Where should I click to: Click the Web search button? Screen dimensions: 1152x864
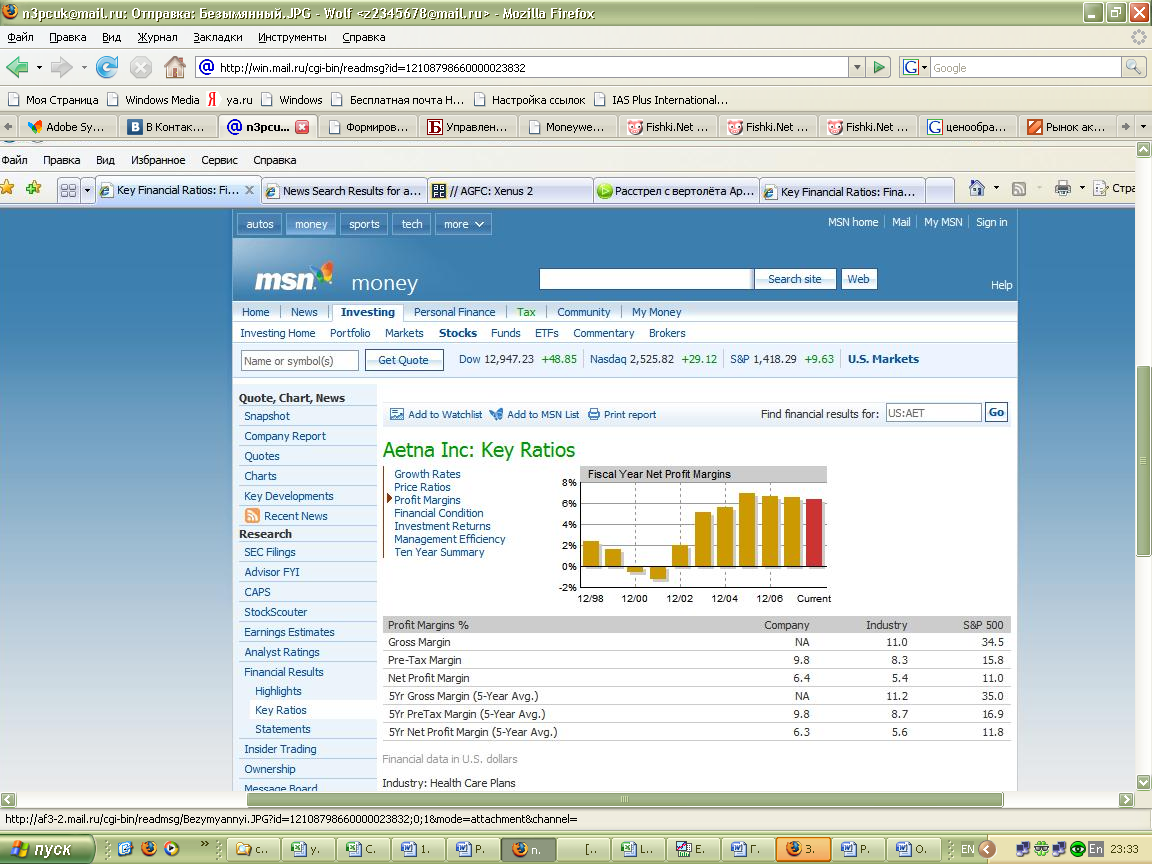[858, 279]
